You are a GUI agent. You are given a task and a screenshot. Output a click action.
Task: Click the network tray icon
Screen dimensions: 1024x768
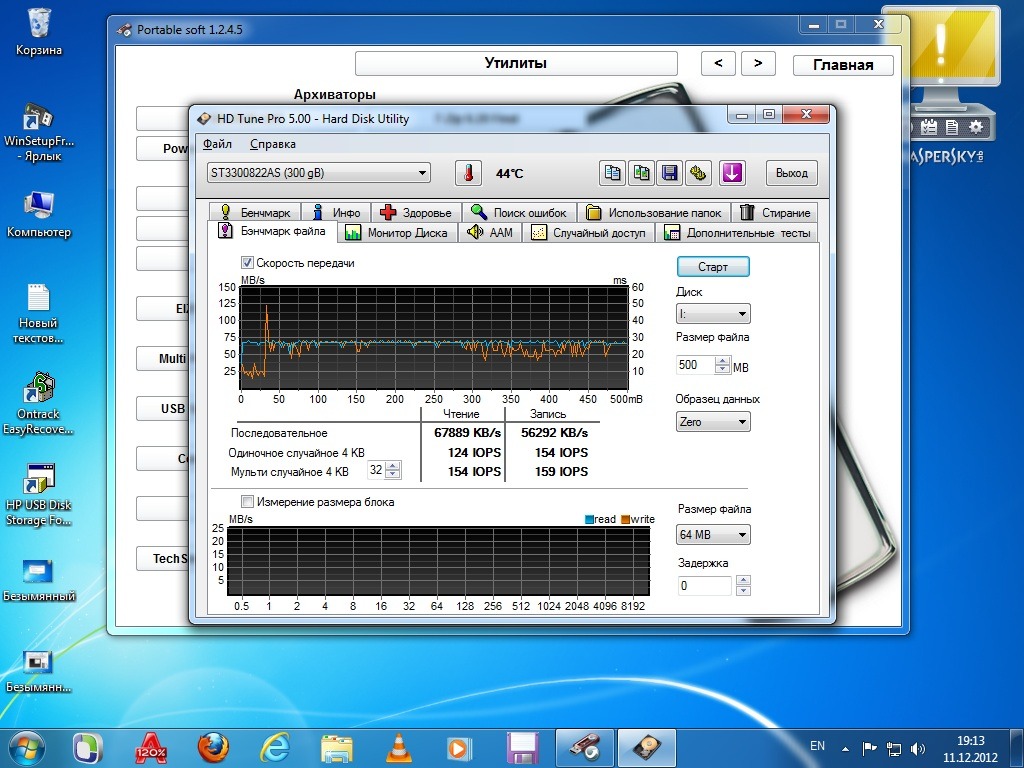click(893, 748)
